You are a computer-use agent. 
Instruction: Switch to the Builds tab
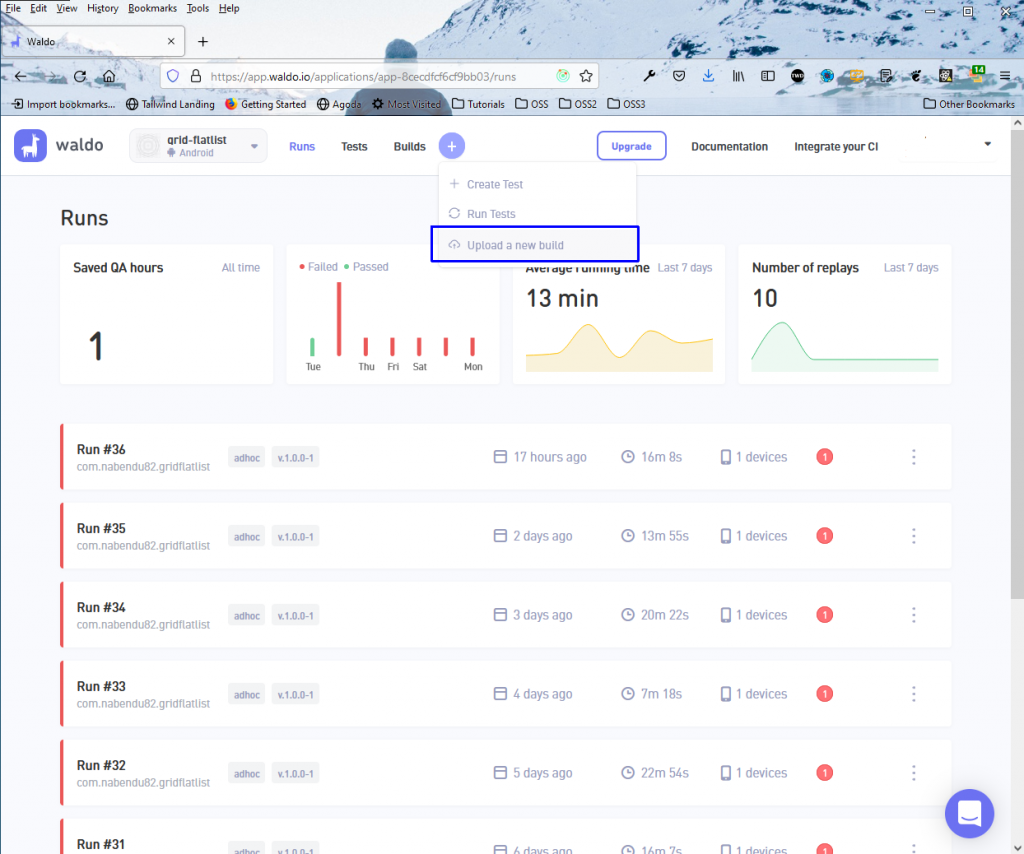[409, 146]
